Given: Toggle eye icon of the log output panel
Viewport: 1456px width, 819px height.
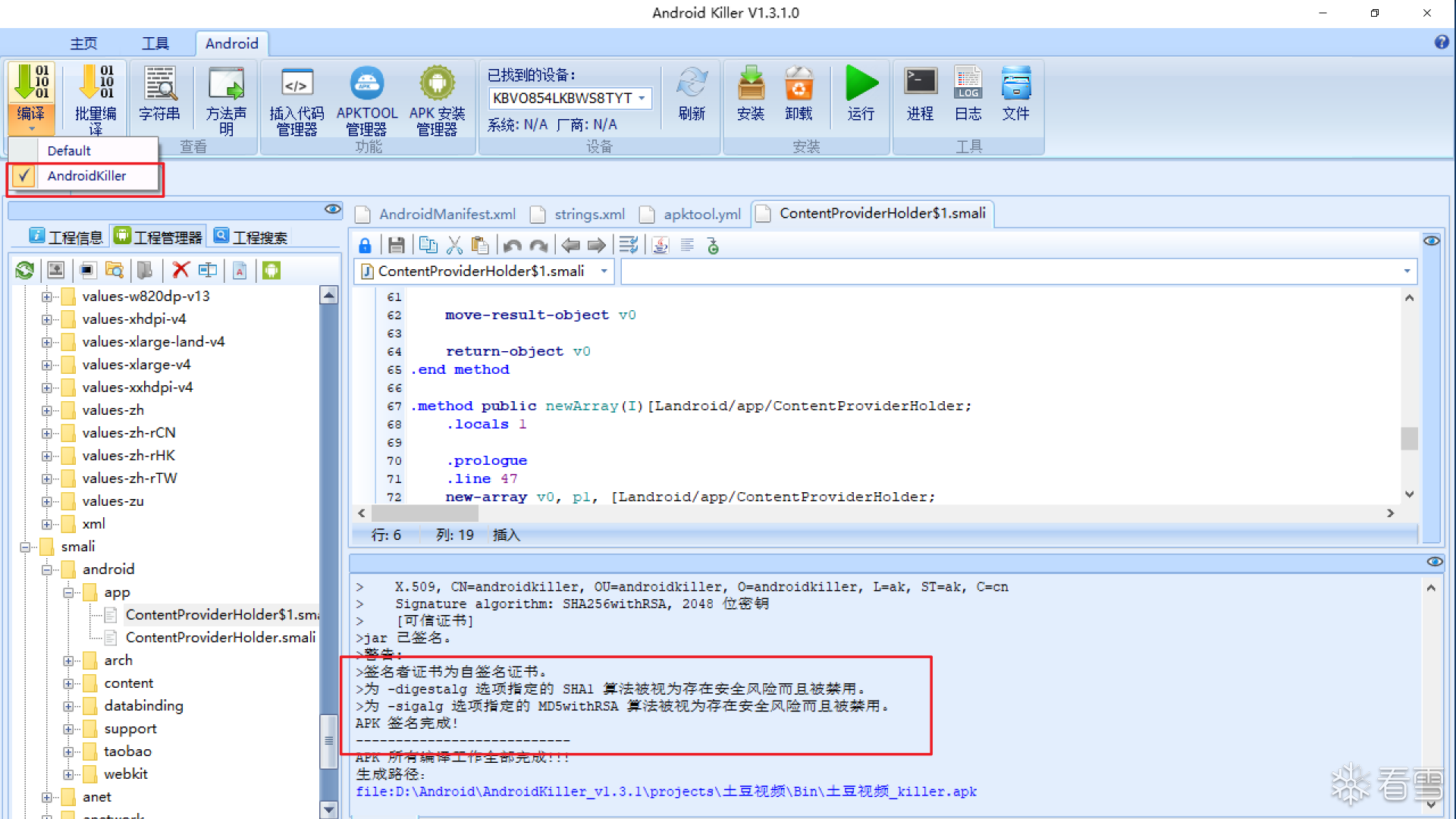Looking at the screenshot, I should point(1434,562).
